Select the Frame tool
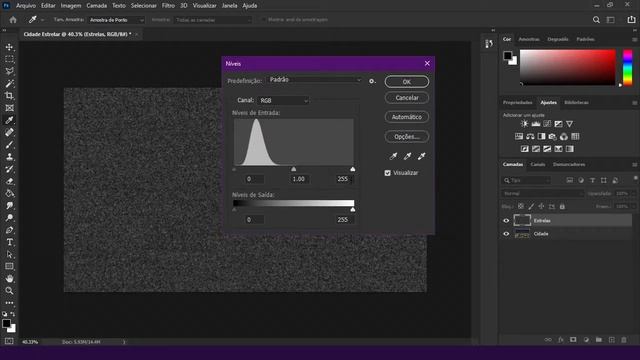 tap(9, 108)
